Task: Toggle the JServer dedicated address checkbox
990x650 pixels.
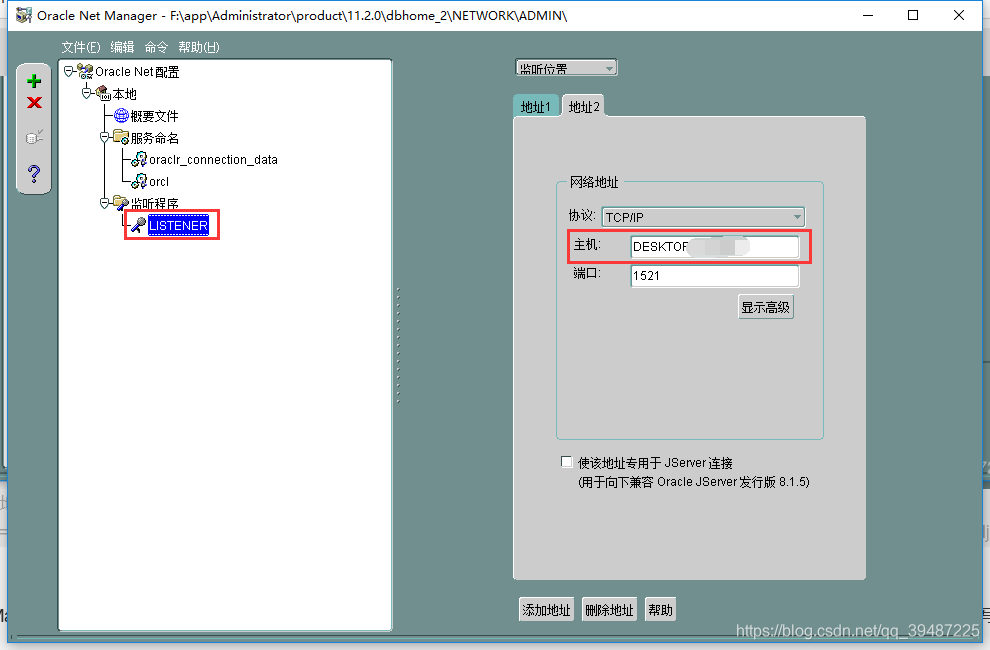Action: 566,462
